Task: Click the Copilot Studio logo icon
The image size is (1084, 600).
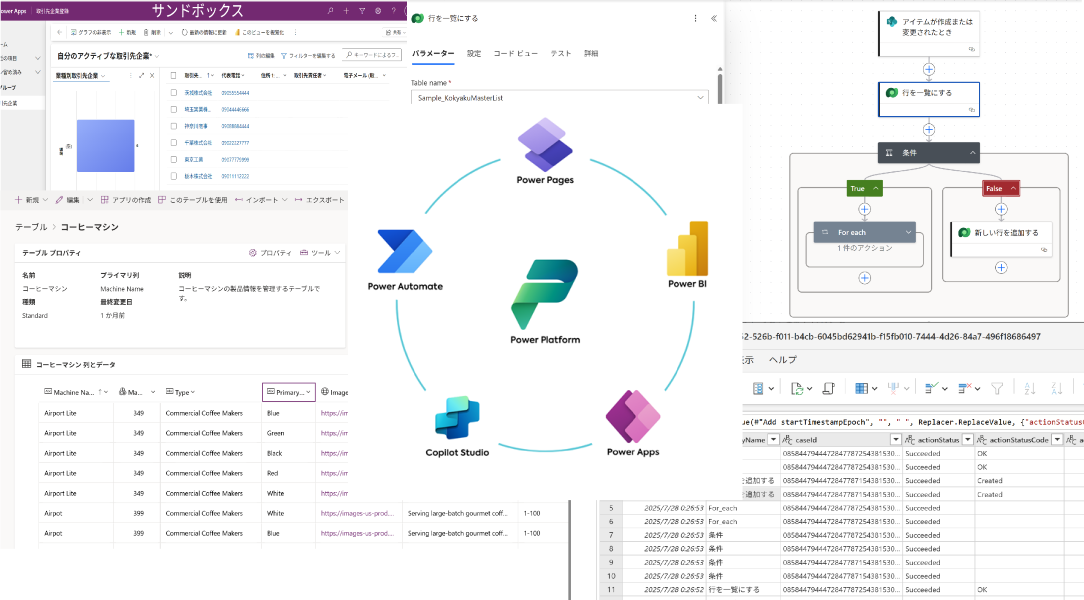Action: click(x=457, y=421)
